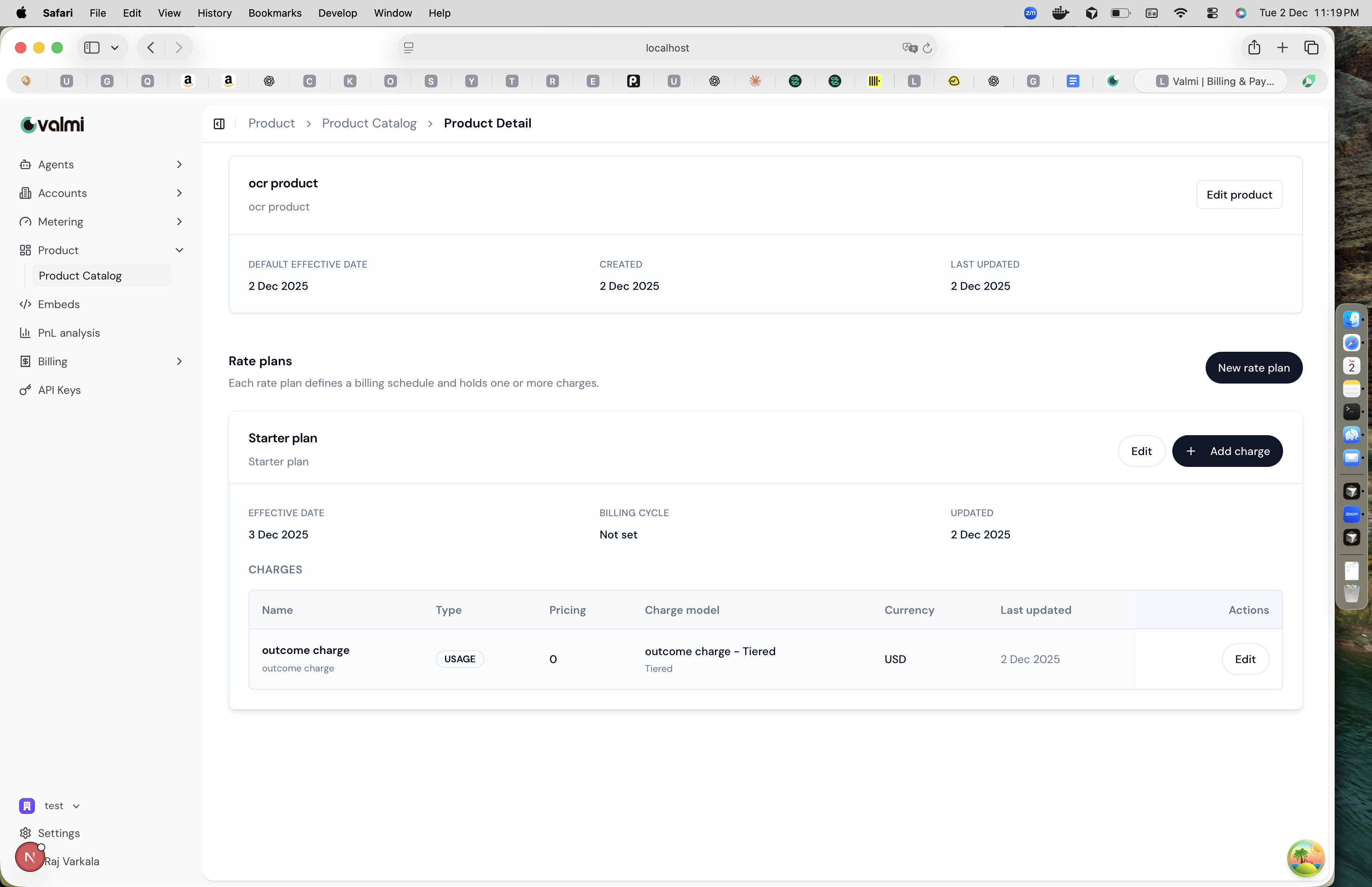Click the Docker whale icon in menu bar

tap(1060, 13)
